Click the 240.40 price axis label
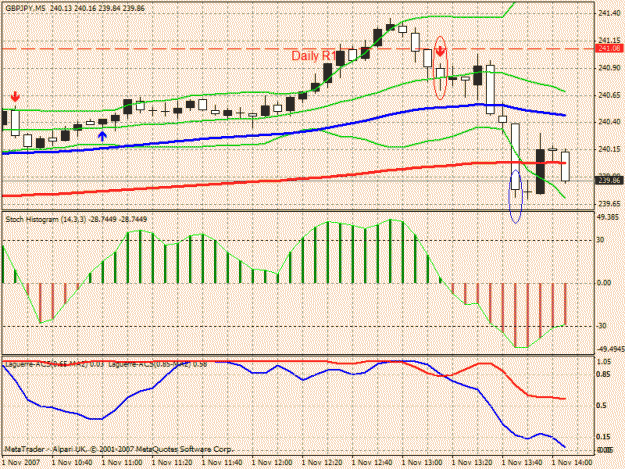625x469 pixels. [609, 122]
